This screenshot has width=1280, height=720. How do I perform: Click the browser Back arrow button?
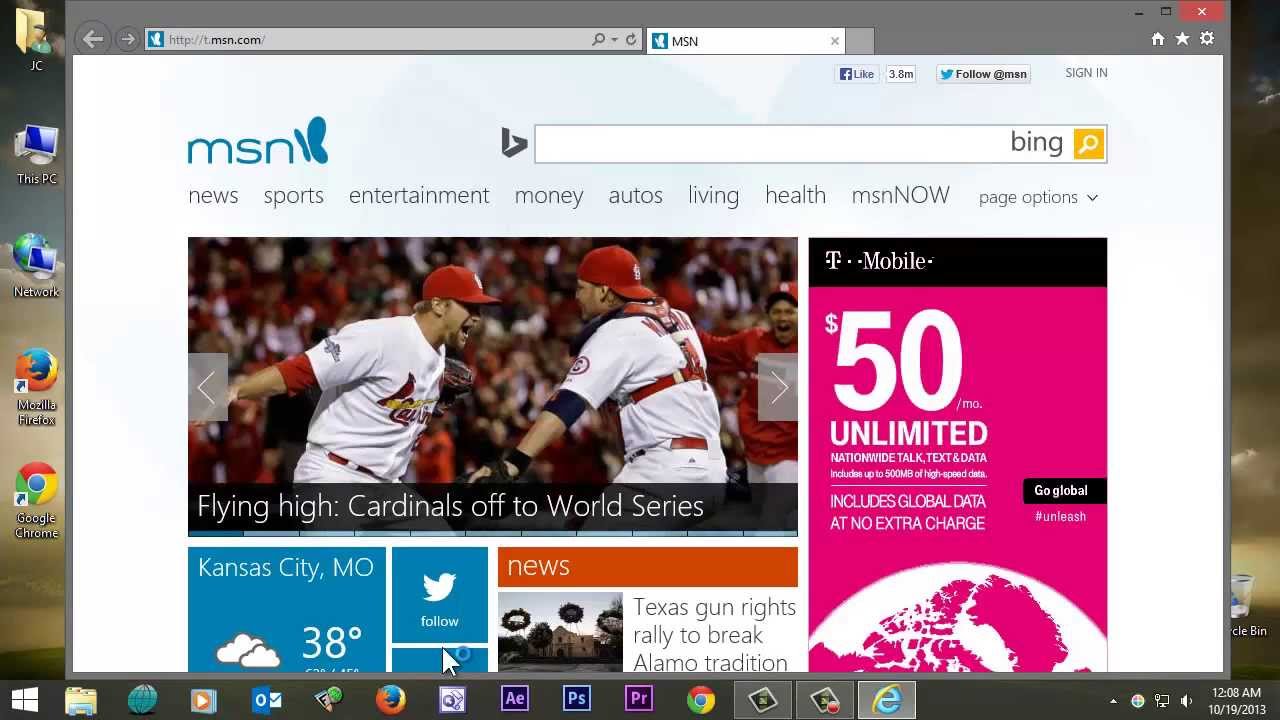(93, 39)
